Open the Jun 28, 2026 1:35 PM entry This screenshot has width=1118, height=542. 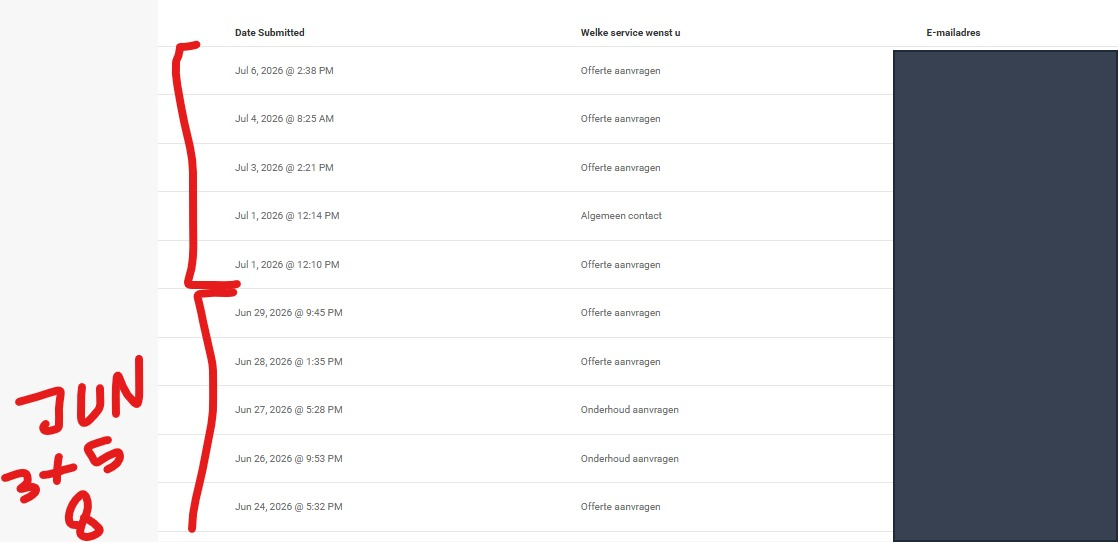click(288, 362)
